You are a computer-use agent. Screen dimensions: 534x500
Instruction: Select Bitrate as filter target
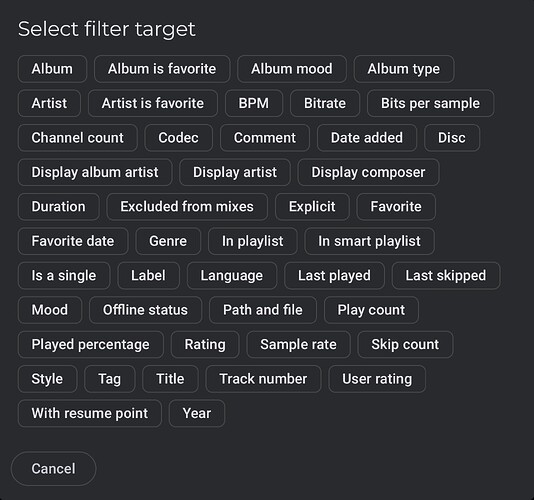325,104
